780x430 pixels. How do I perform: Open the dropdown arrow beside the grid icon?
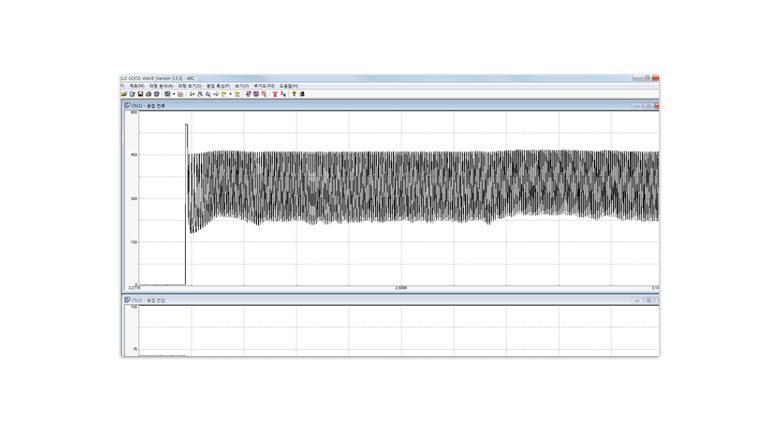coord(174,94)
